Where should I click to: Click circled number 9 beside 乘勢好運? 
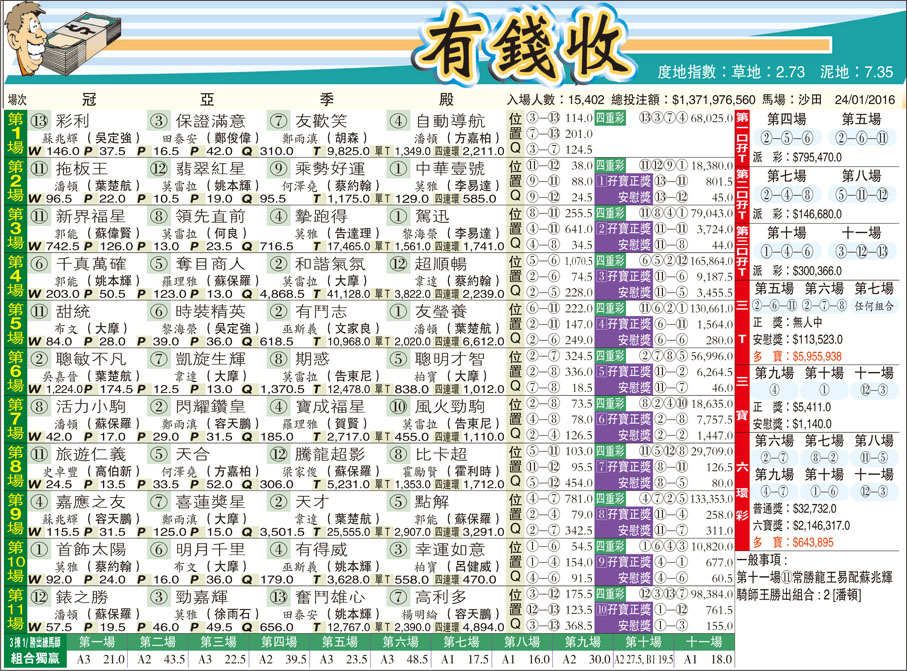tap(279, 169)
